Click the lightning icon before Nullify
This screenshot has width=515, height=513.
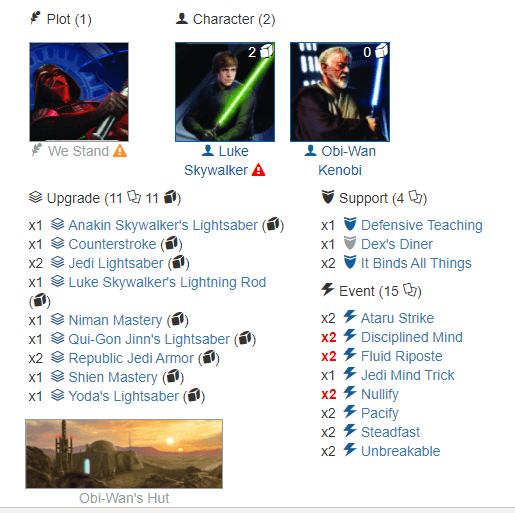pos(350,393)
